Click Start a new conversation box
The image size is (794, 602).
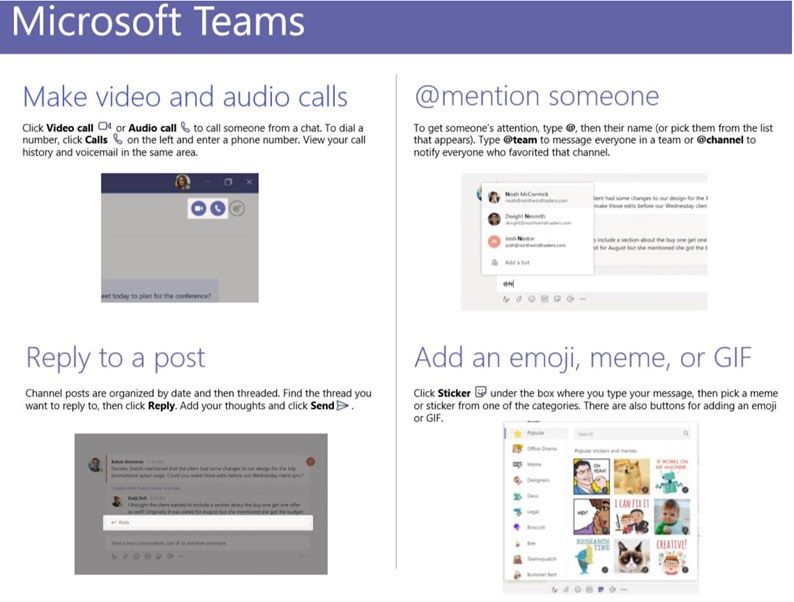pyautogui.click(x=208, y=543)
